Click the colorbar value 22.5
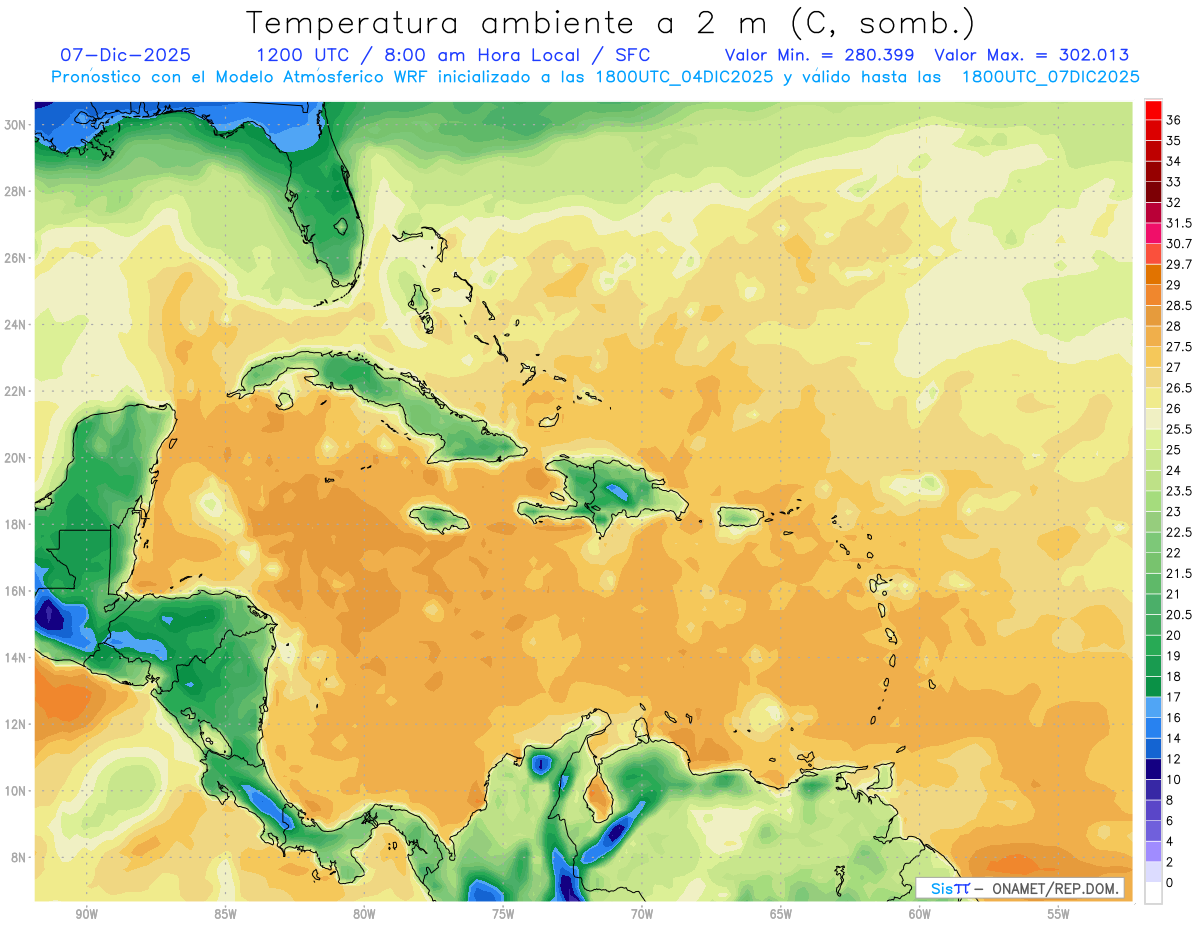 (x=1178, y=532)
